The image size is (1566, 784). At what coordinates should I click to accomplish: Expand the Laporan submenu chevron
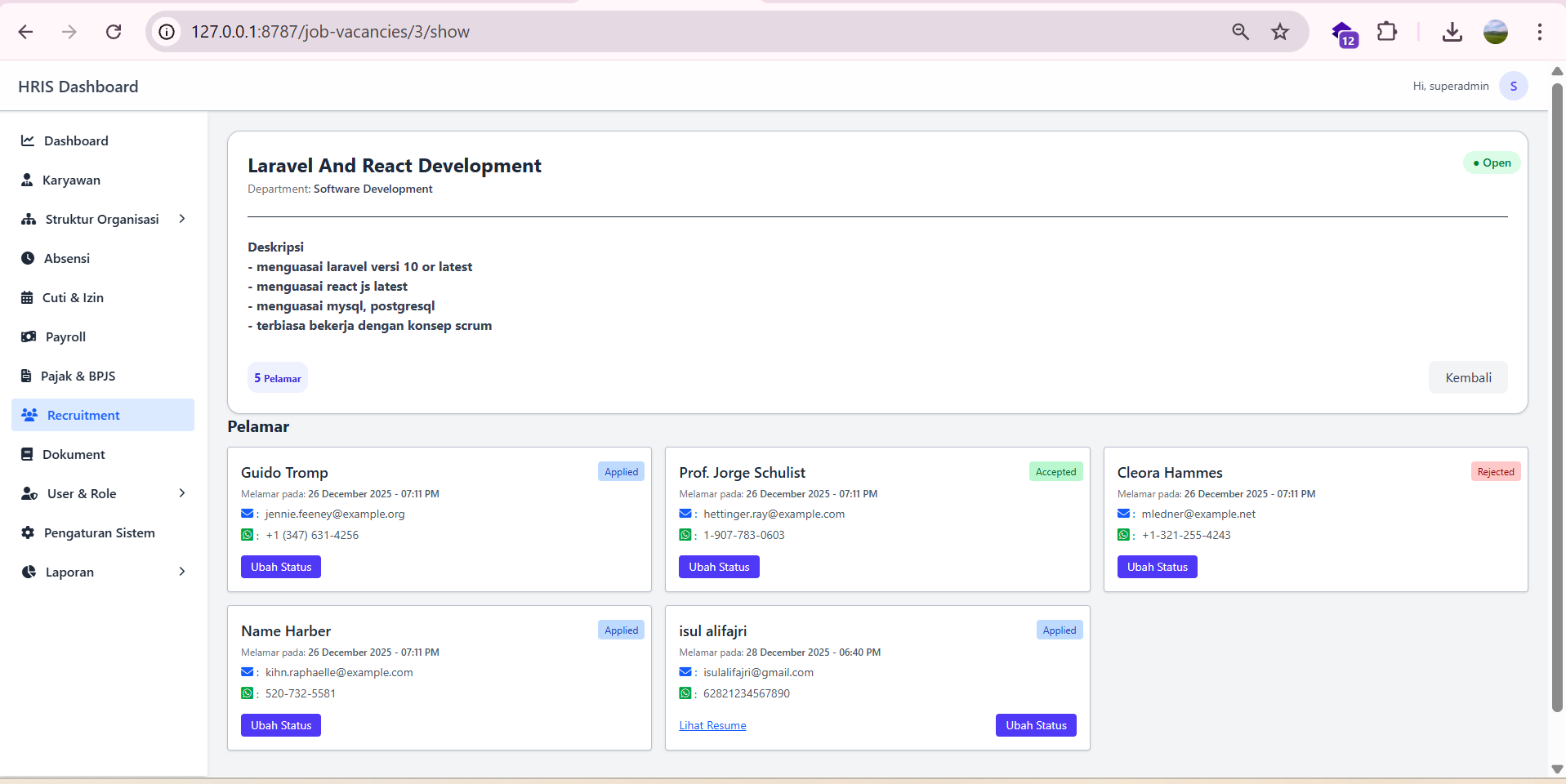[182, 572]
